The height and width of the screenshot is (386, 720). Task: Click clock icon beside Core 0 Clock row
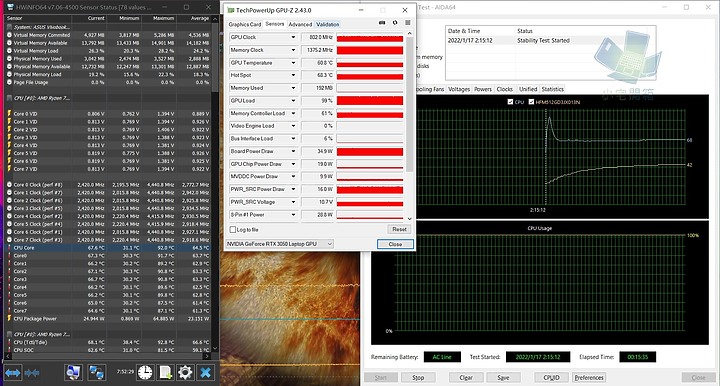click(x=9, y=185)
